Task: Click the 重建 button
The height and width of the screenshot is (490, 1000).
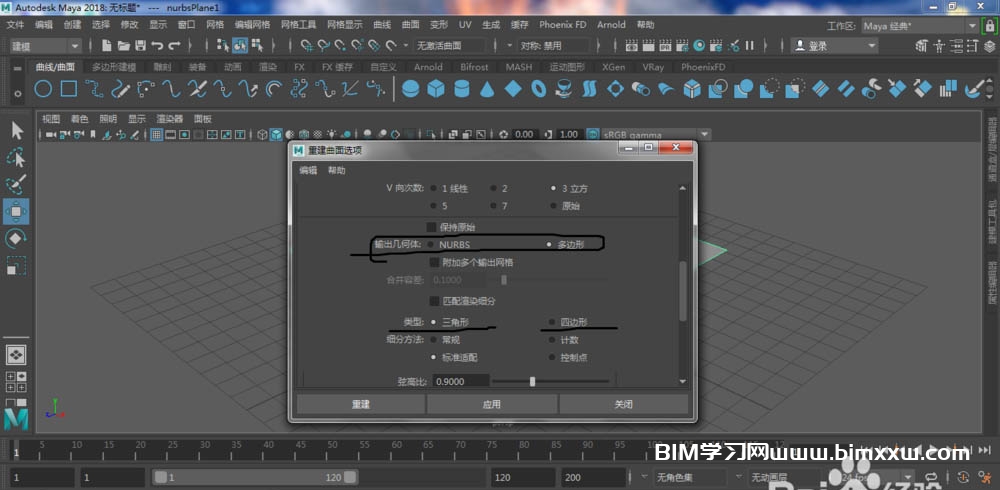Action: (361, 404)
